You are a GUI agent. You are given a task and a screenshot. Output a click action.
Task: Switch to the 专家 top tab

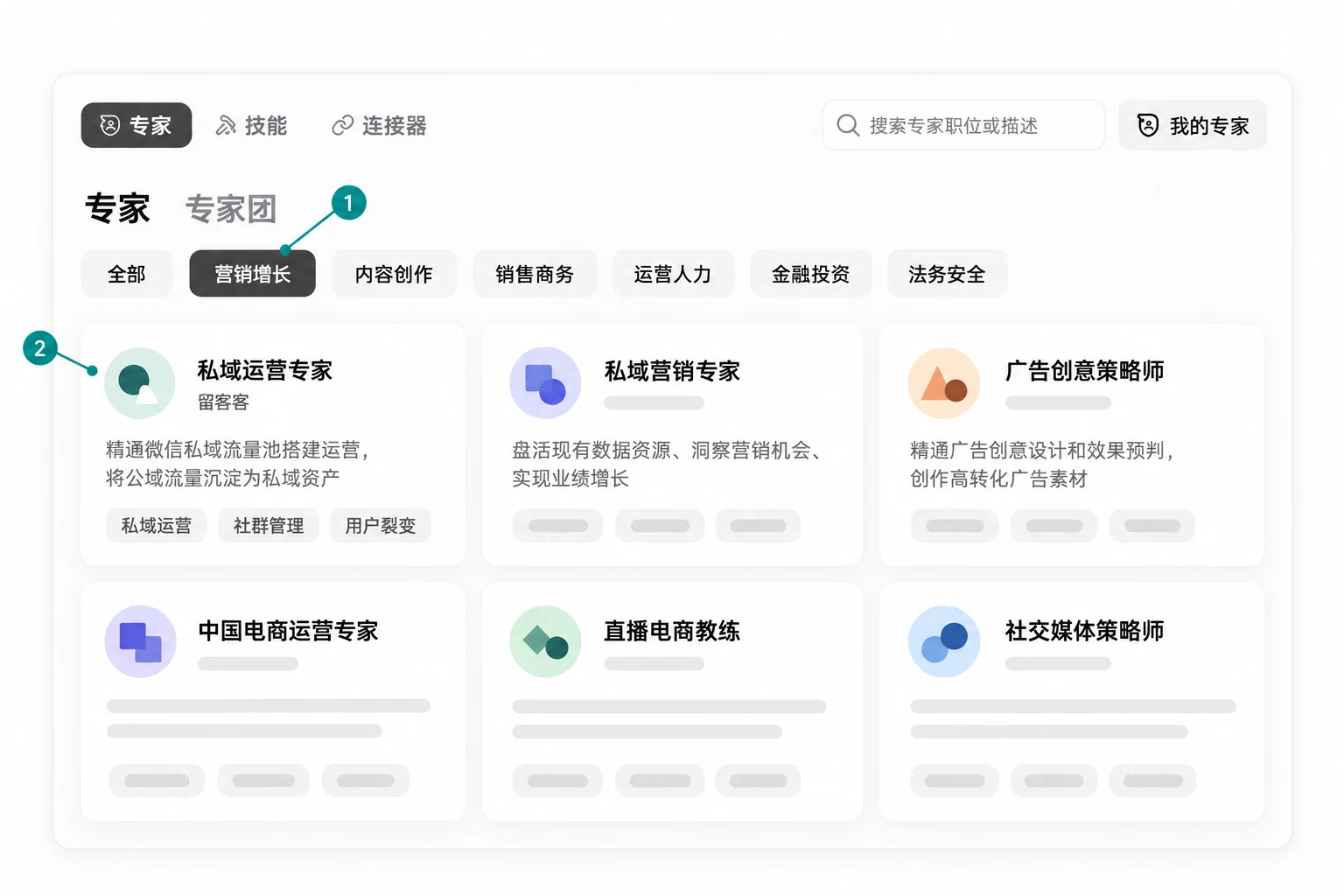pos(136,125)
